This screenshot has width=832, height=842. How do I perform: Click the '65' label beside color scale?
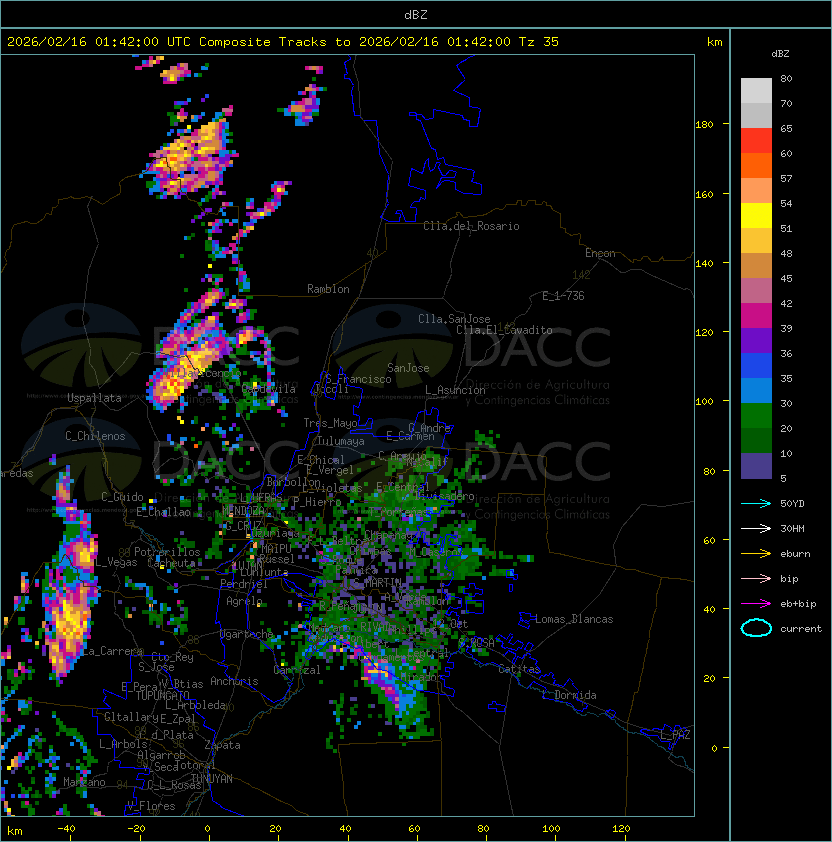coord(786,128)
